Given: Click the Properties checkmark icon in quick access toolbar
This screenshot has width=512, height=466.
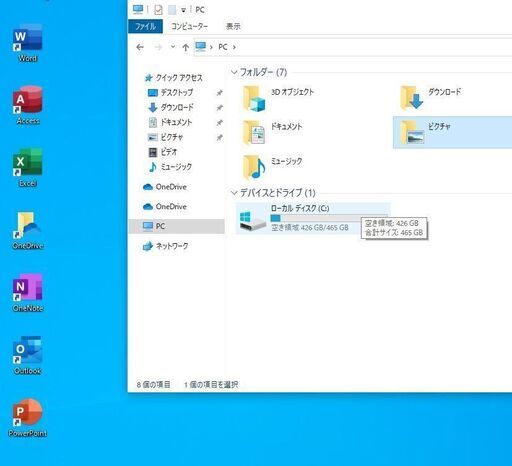Looking at the screenshot, I should (x=158, y=10).
